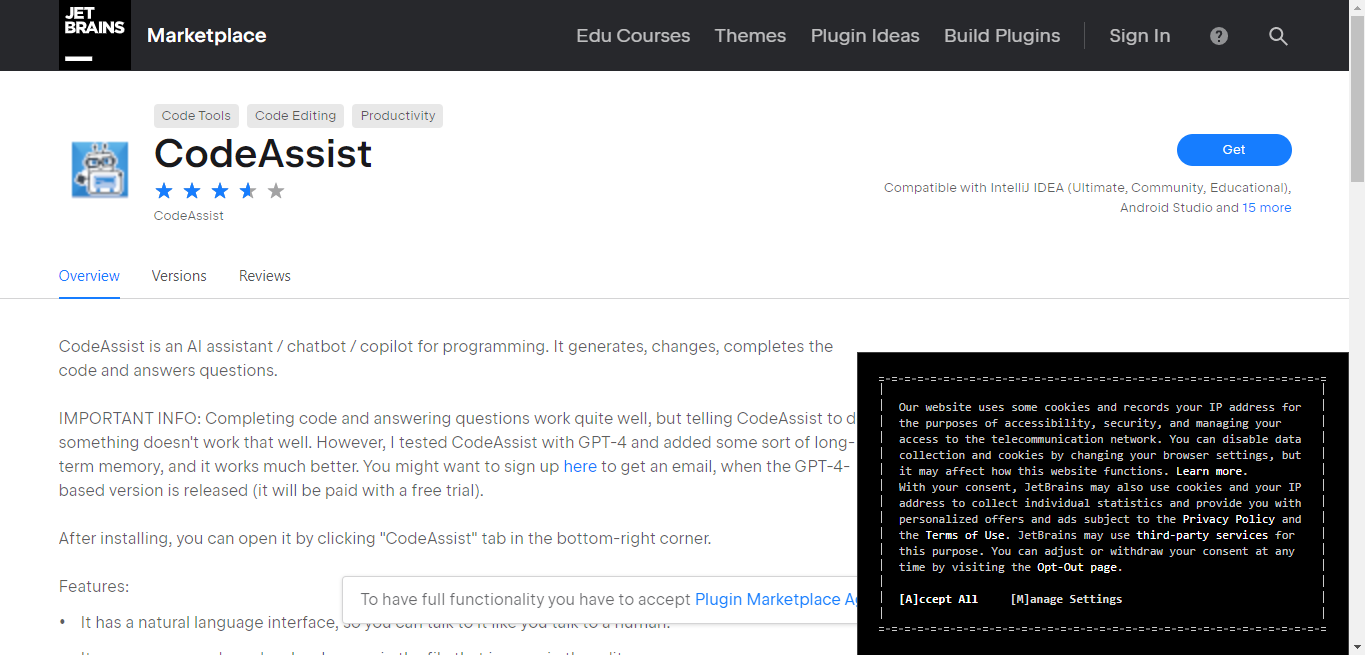Open Marketplace home link
This screenshot has height=655, width=1365.
pyautogui.click(x=207, y=36)
